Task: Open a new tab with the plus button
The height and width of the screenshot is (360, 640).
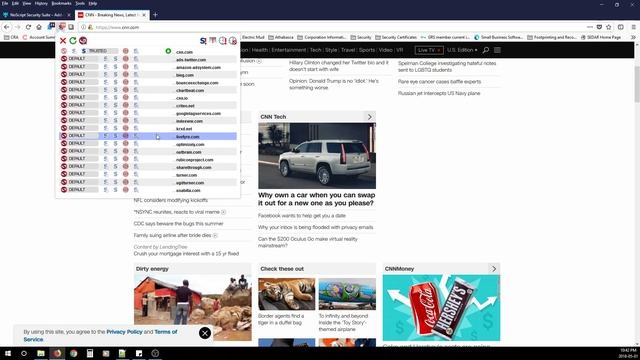Action: point(155,15)
